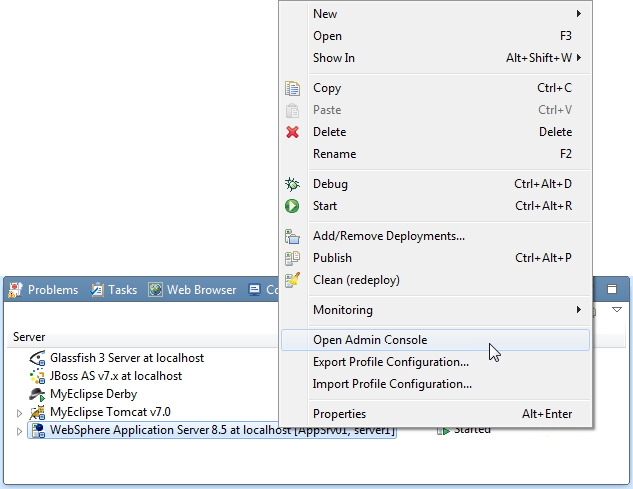
Task: Click the green Debug bug icon
Action: pyautogui.click(x=292, y=184)
